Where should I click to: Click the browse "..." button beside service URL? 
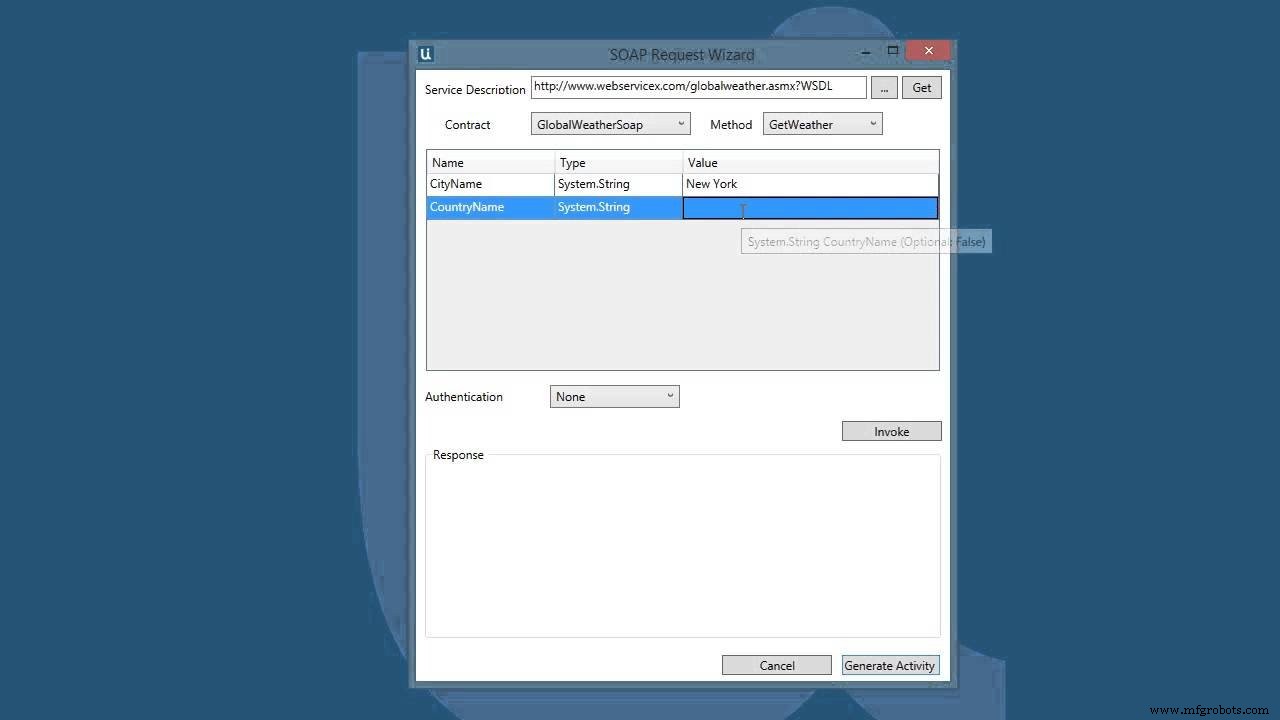point(883,87)
